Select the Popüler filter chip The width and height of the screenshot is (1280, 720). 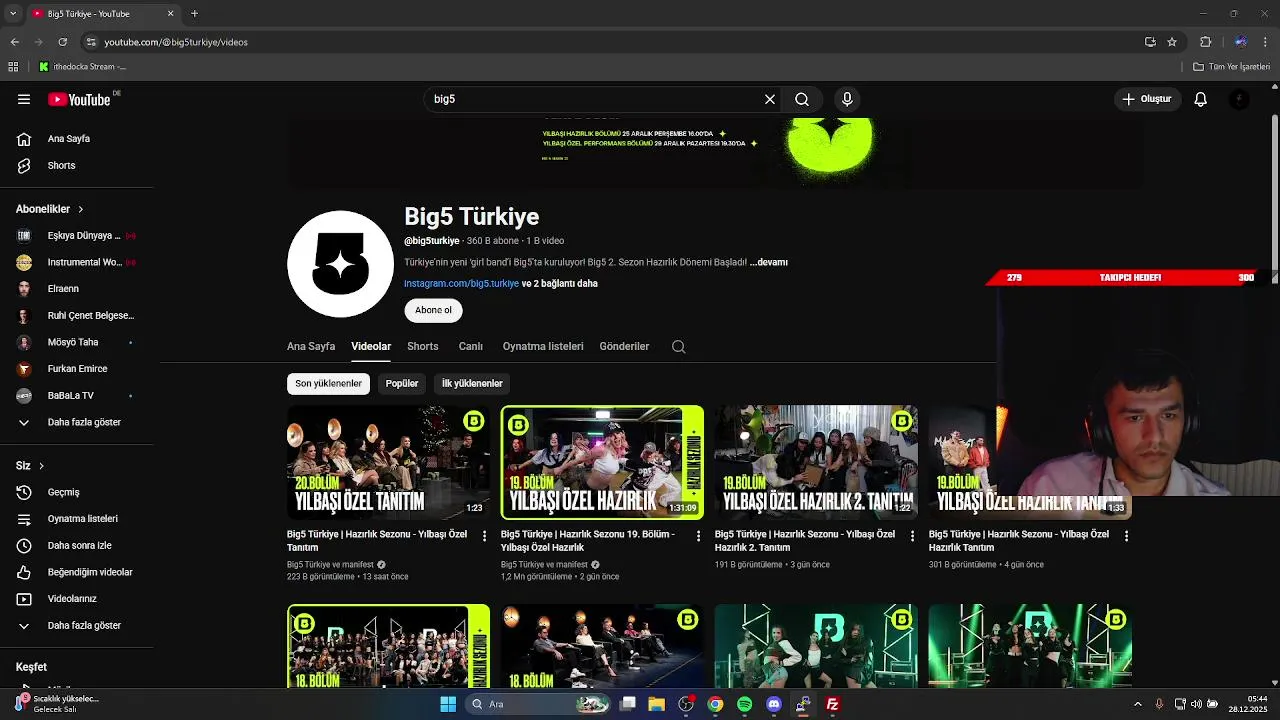[402, 383]
